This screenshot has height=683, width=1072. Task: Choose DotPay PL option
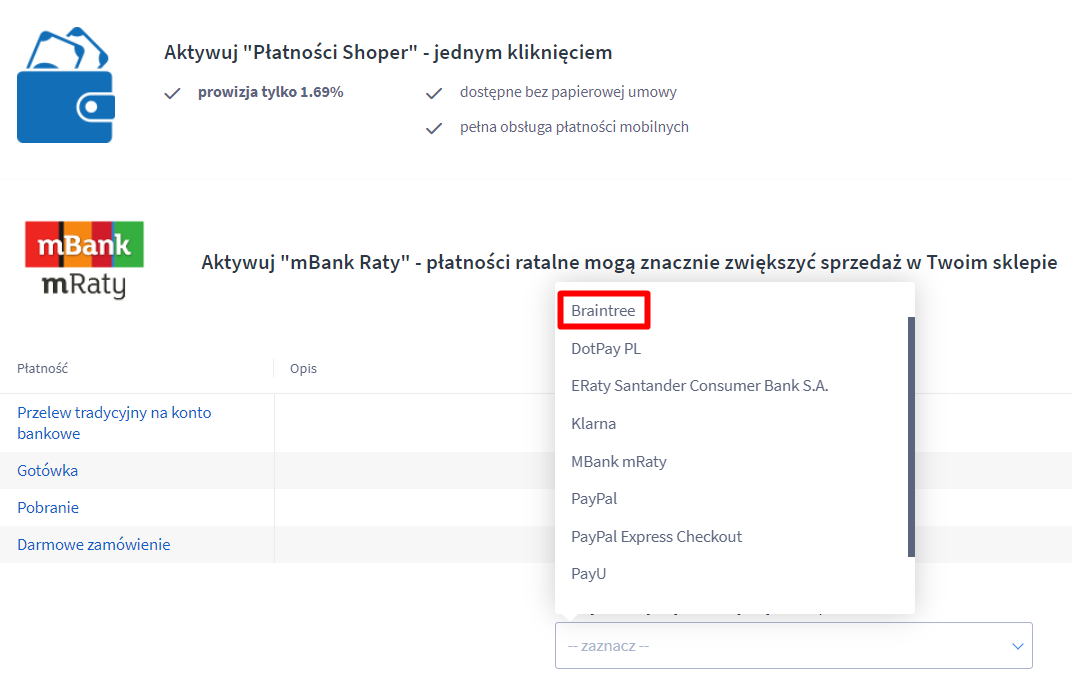[x=606, y=349]
